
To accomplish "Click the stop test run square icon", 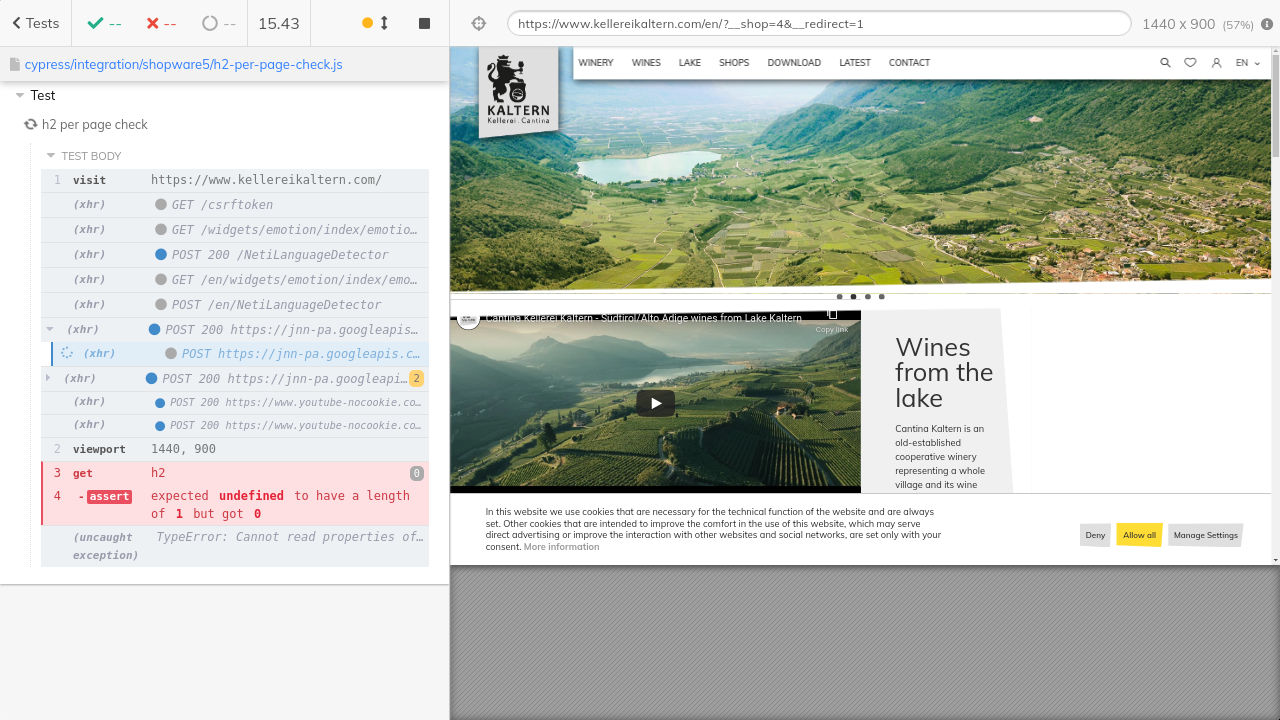I will coord(424,23).
